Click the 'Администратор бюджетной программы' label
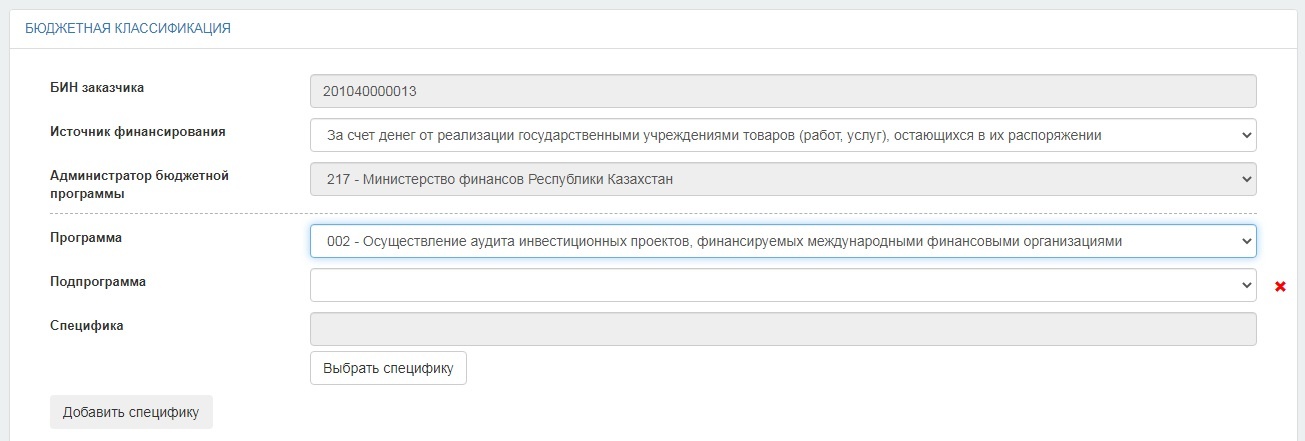 click(140, 184)
